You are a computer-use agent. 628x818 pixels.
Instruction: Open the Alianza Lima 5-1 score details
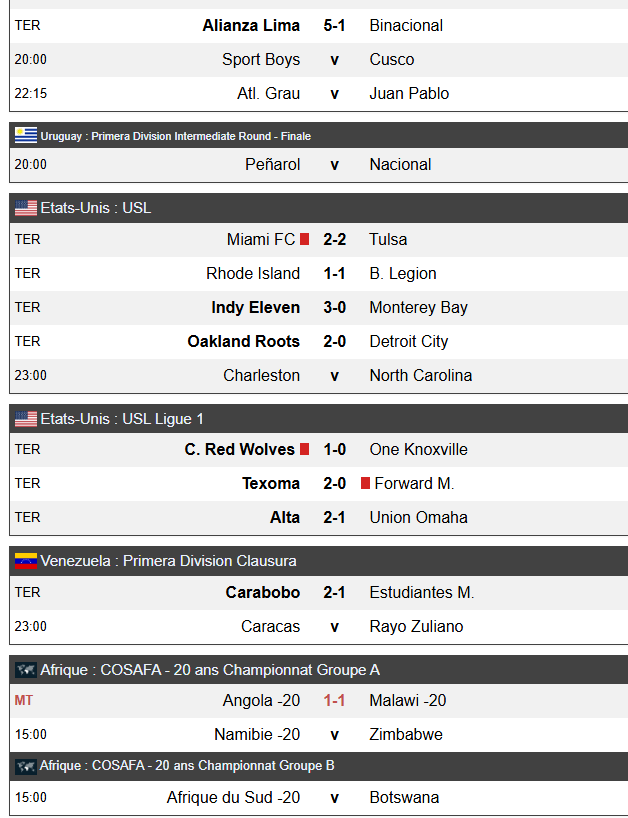tap(334, 25)
